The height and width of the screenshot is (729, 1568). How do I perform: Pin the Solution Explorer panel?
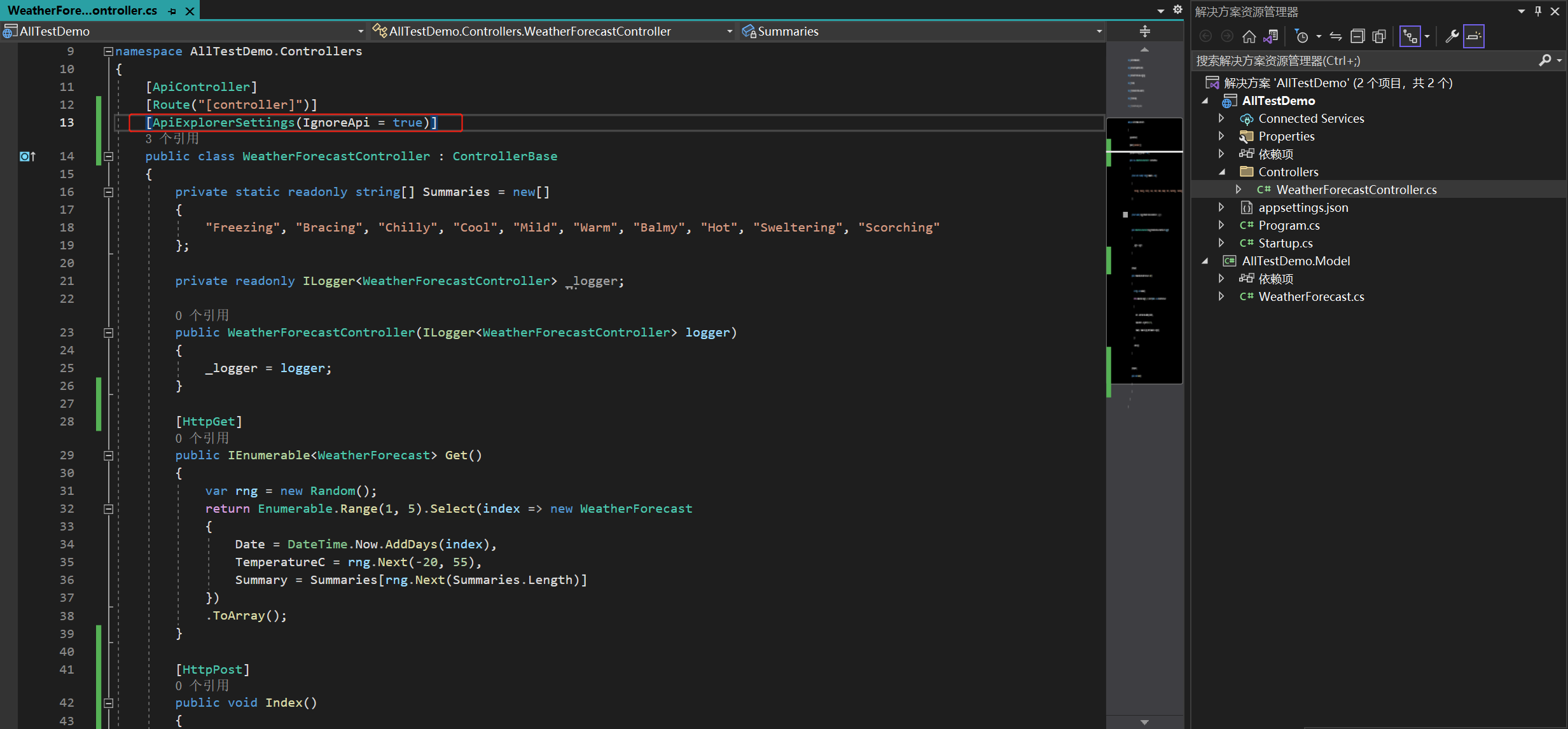pyautogui.click(x=1537, y=11)
